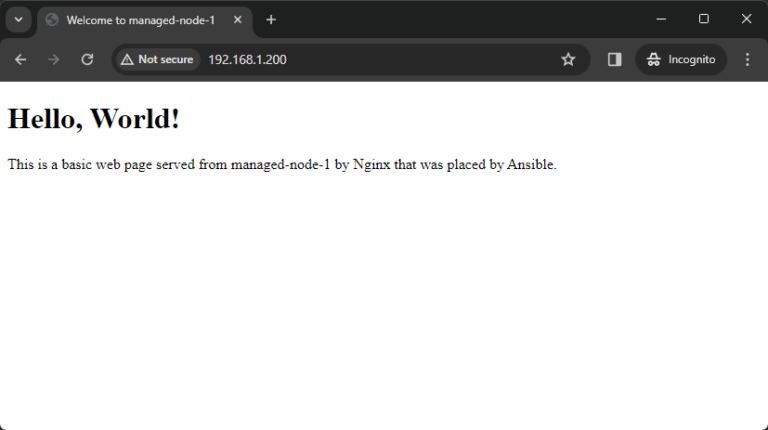Screen dimensions: 768x430
Task: Reload the current page
Action: (x=87, y=60)
